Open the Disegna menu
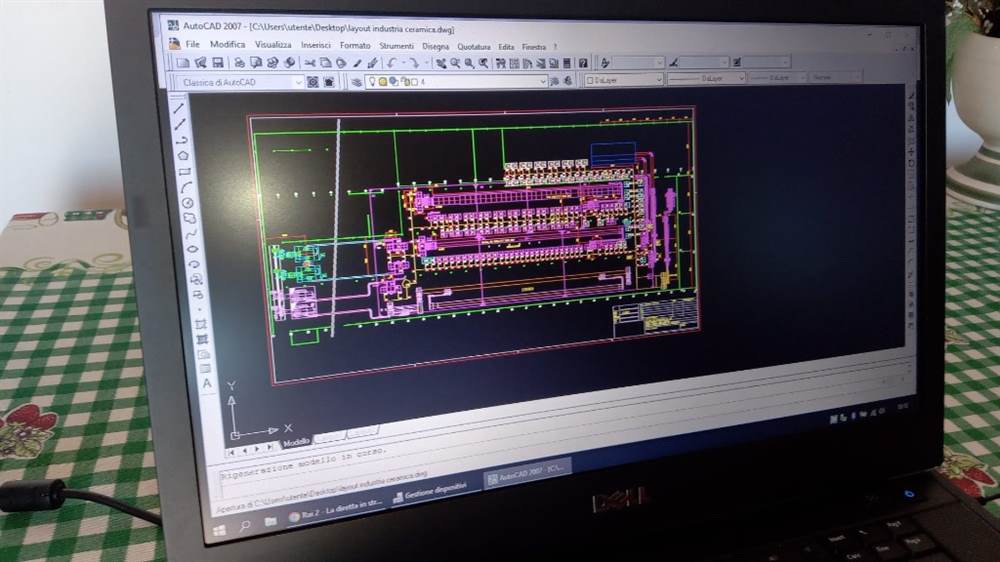The width and height of the screenshot is (1000, 562). [436, 47]
